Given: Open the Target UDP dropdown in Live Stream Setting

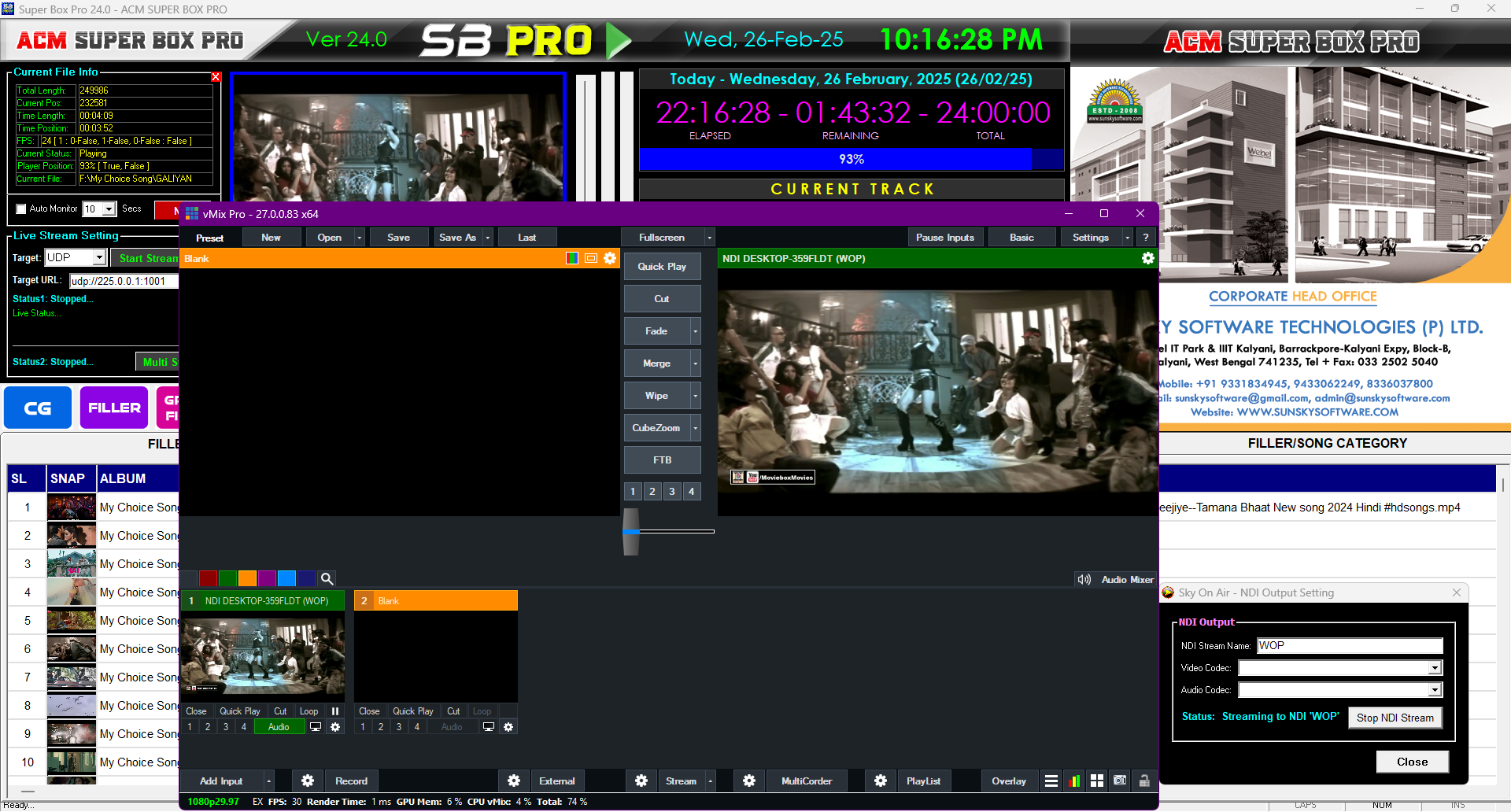Looking at the screenshot, I should coord(99,258).
